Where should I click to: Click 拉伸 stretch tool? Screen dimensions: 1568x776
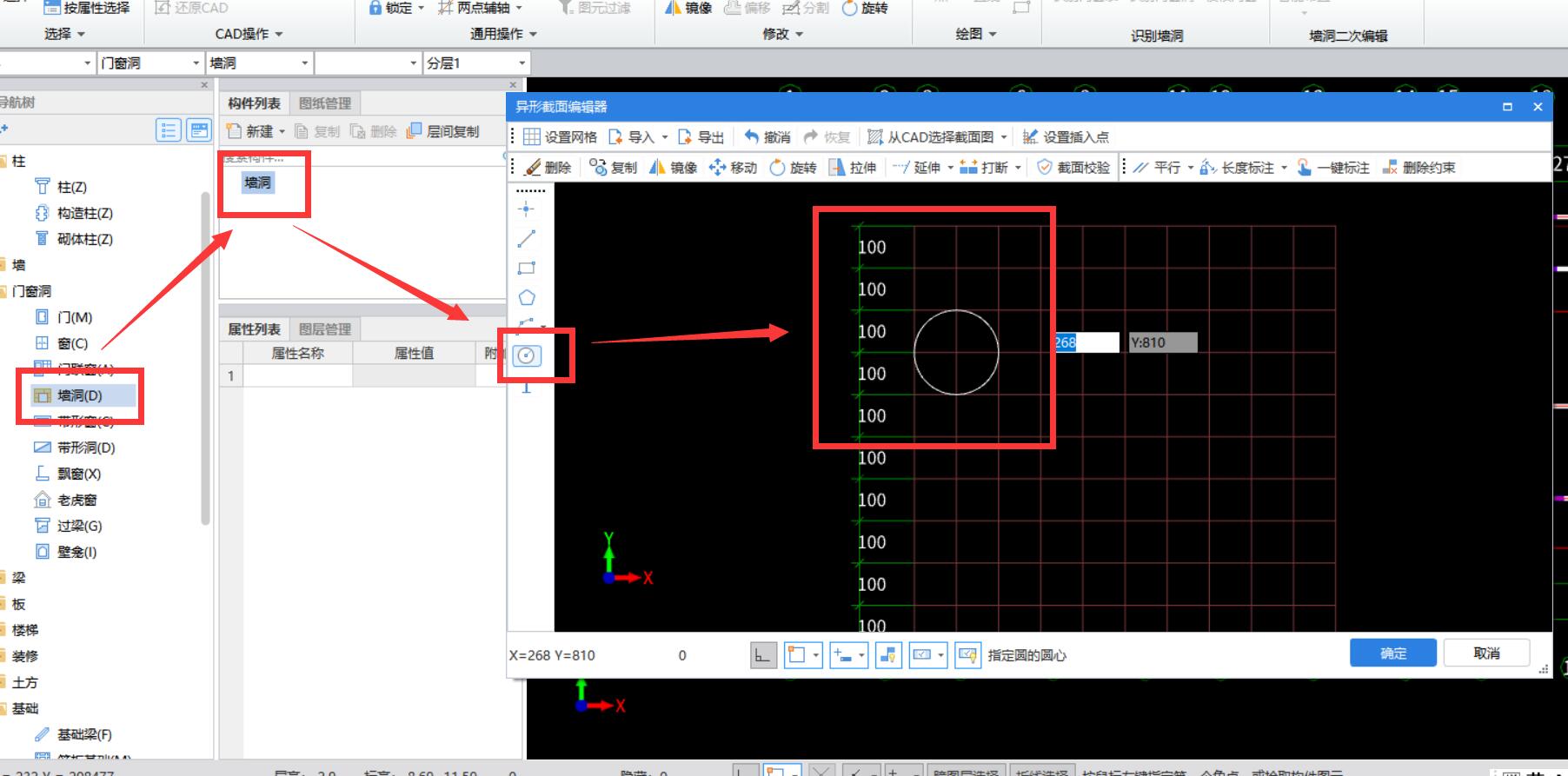coord(853,167)
